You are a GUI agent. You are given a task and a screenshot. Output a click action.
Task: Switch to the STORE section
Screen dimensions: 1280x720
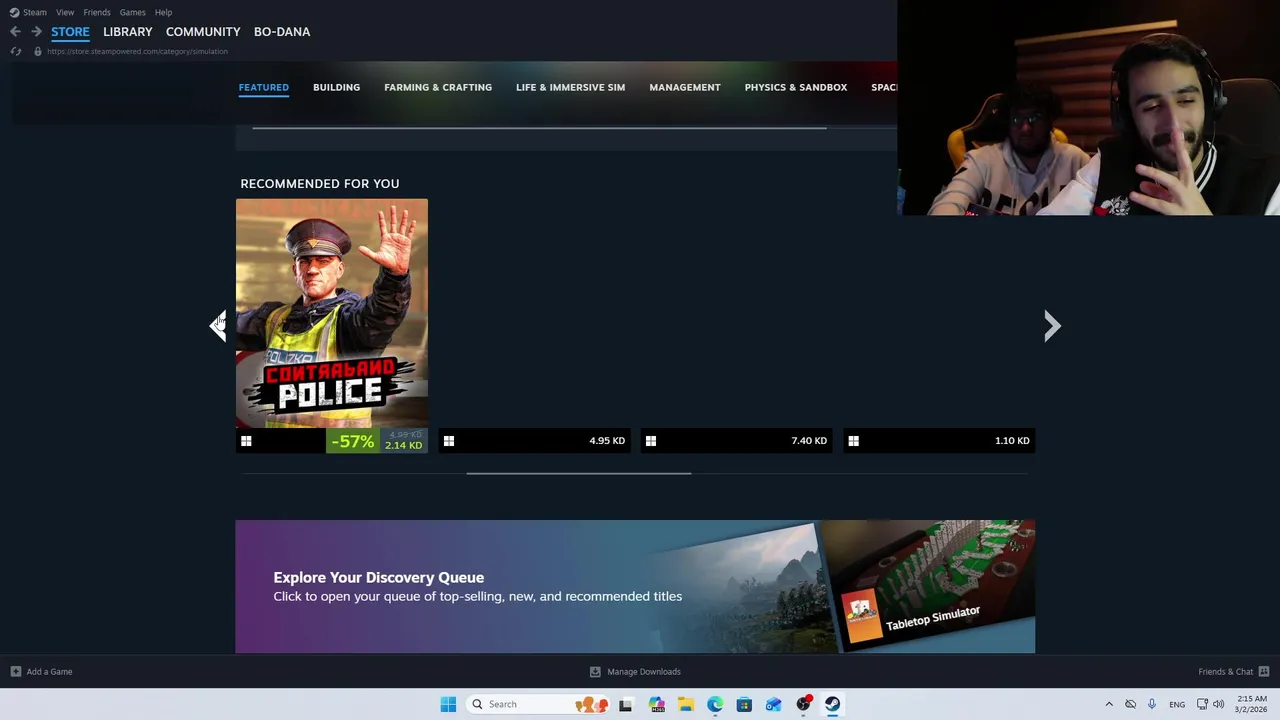(70, 32)
